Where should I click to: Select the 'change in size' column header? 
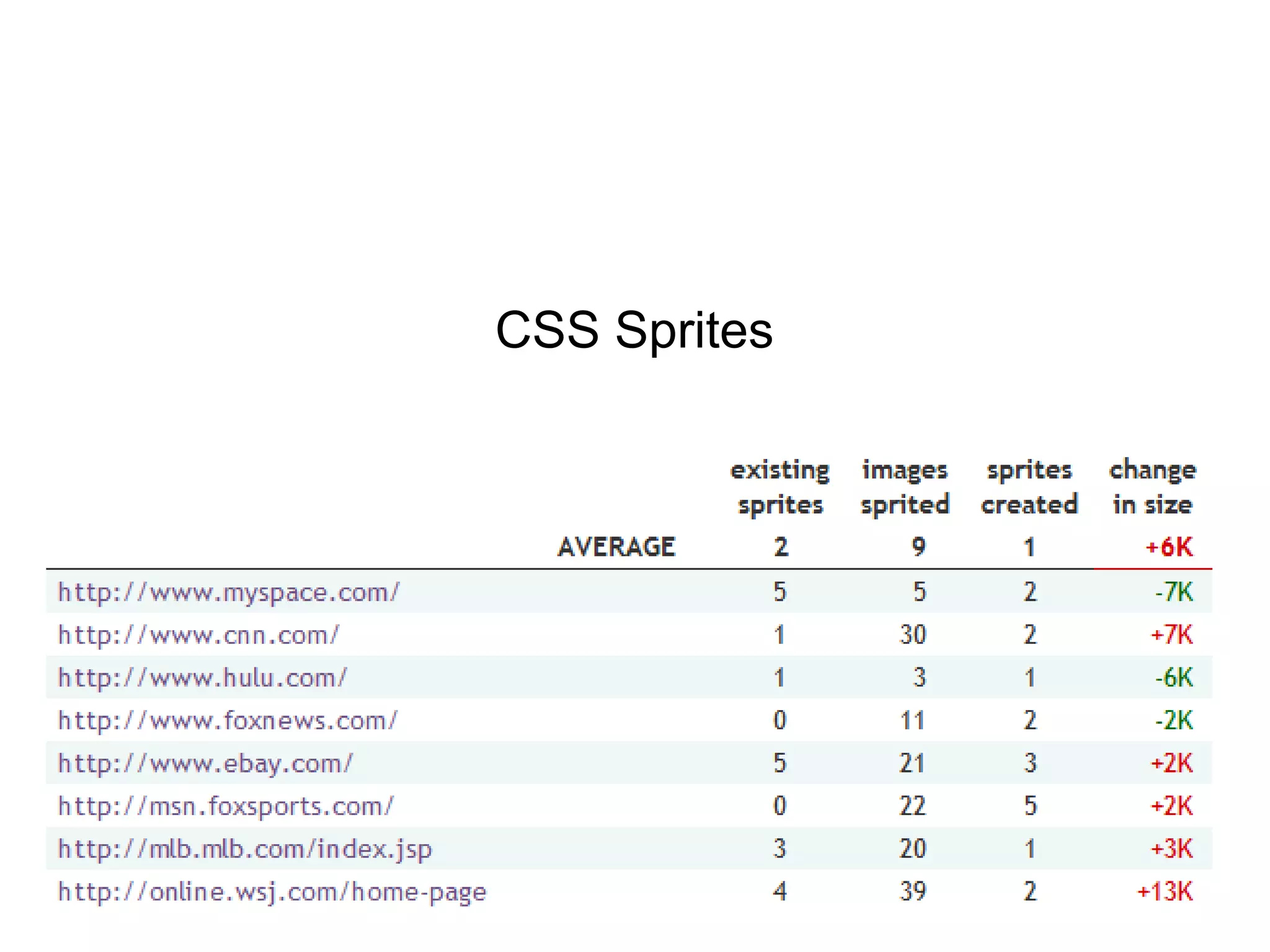(x=1153, y=487)
